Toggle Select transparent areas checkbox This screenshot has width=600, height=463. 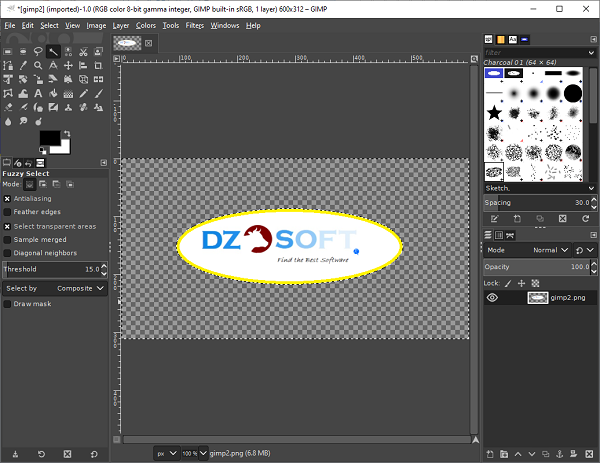point(7,227)
